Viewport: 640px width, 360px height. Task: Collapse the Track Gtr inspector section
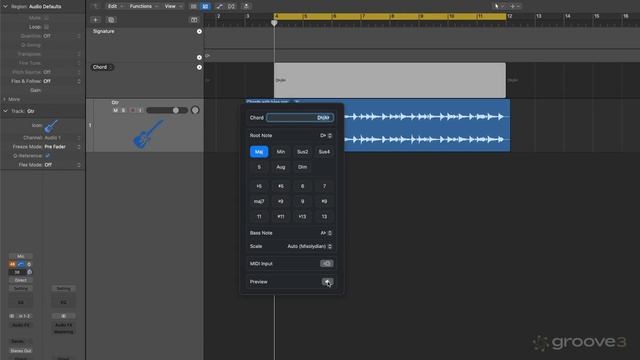pyautogui.click(x=5, y=111)
